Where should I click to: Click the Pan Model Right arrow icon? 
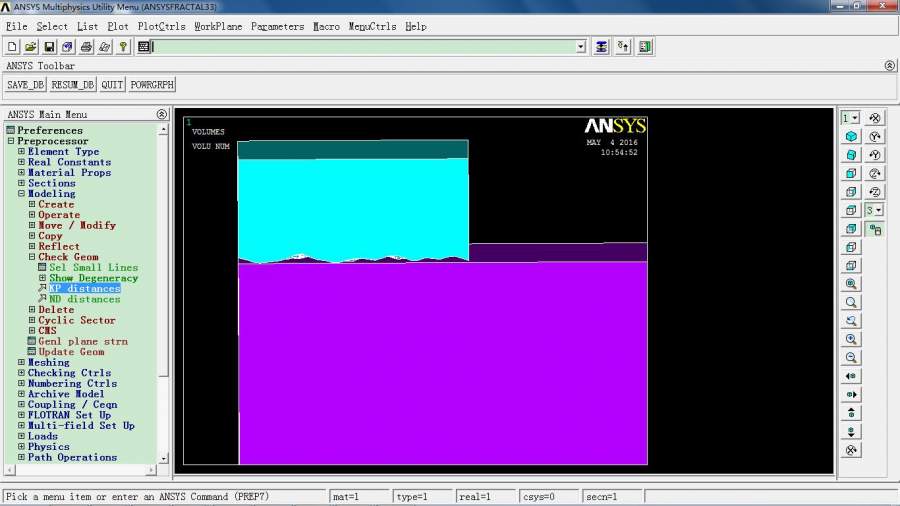click(x=851, y=395)
